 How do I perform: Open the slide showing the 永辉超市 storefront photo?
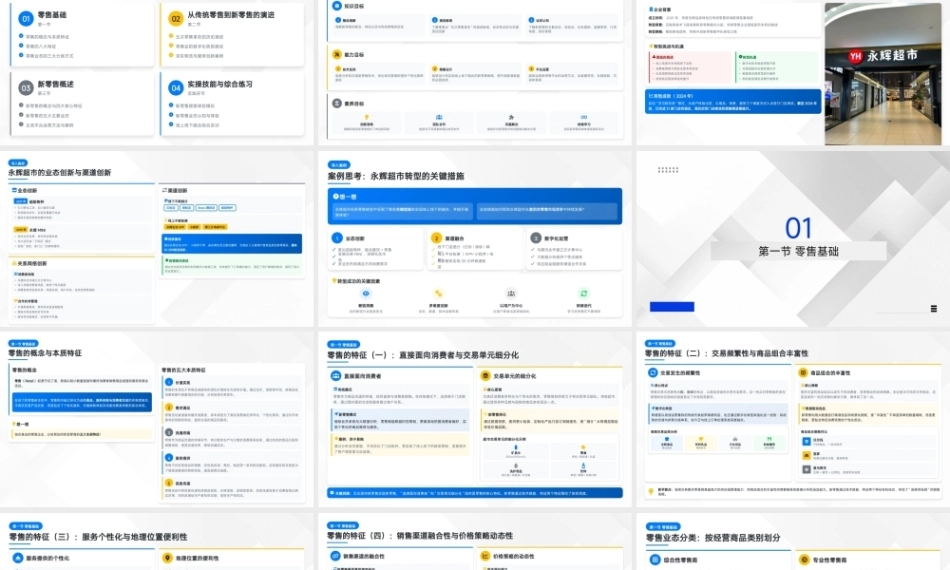[793, 72]
